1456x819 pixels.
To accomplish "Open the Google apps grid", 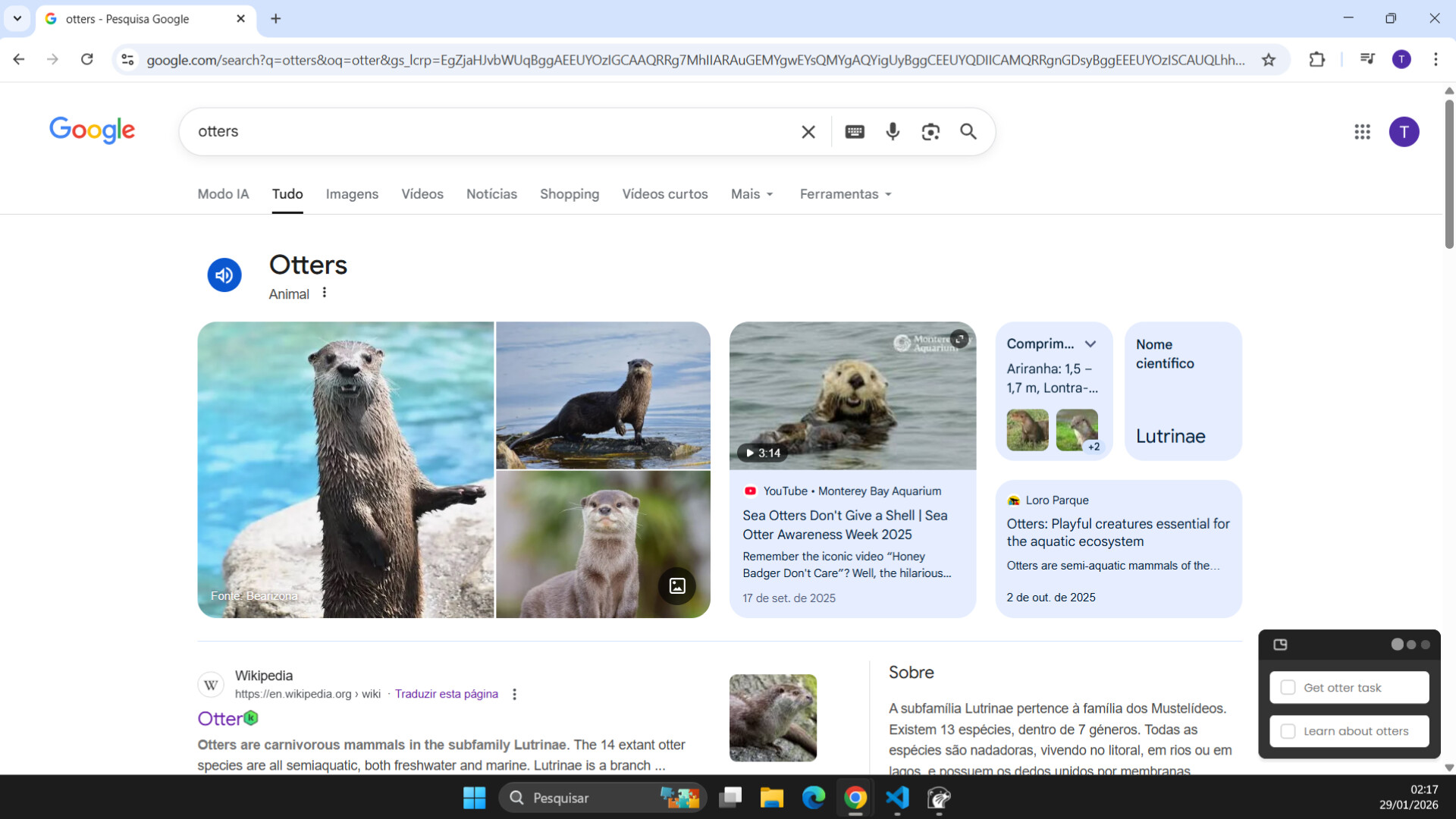I will click(x=1363, y=131).
